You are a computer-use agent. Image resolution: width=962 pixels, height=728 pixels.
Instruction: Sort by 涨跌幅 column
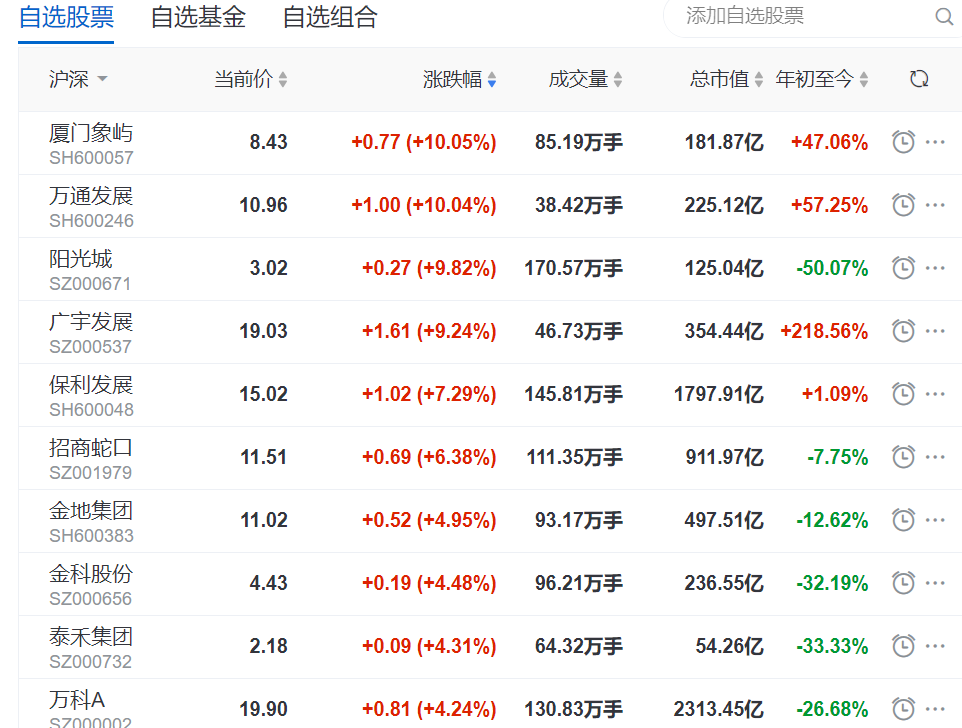(x=460, y=79)
